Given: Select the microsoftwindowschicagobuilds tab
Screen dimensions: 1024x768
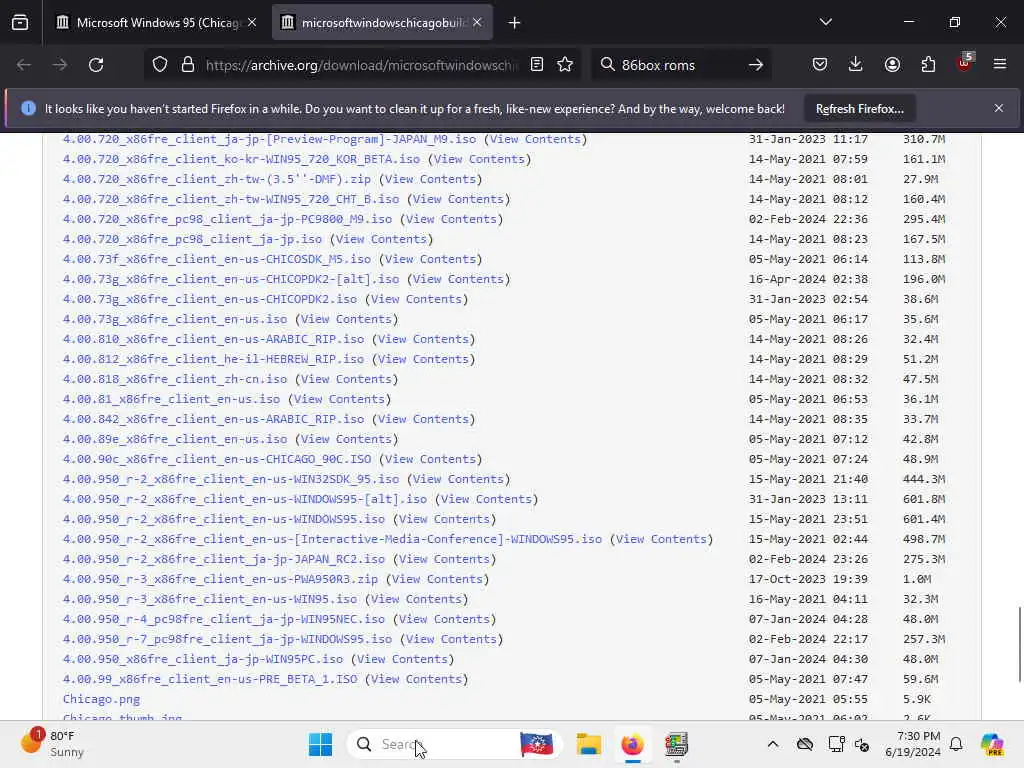Looking at the screenshot, I should (x=382, y=22).
